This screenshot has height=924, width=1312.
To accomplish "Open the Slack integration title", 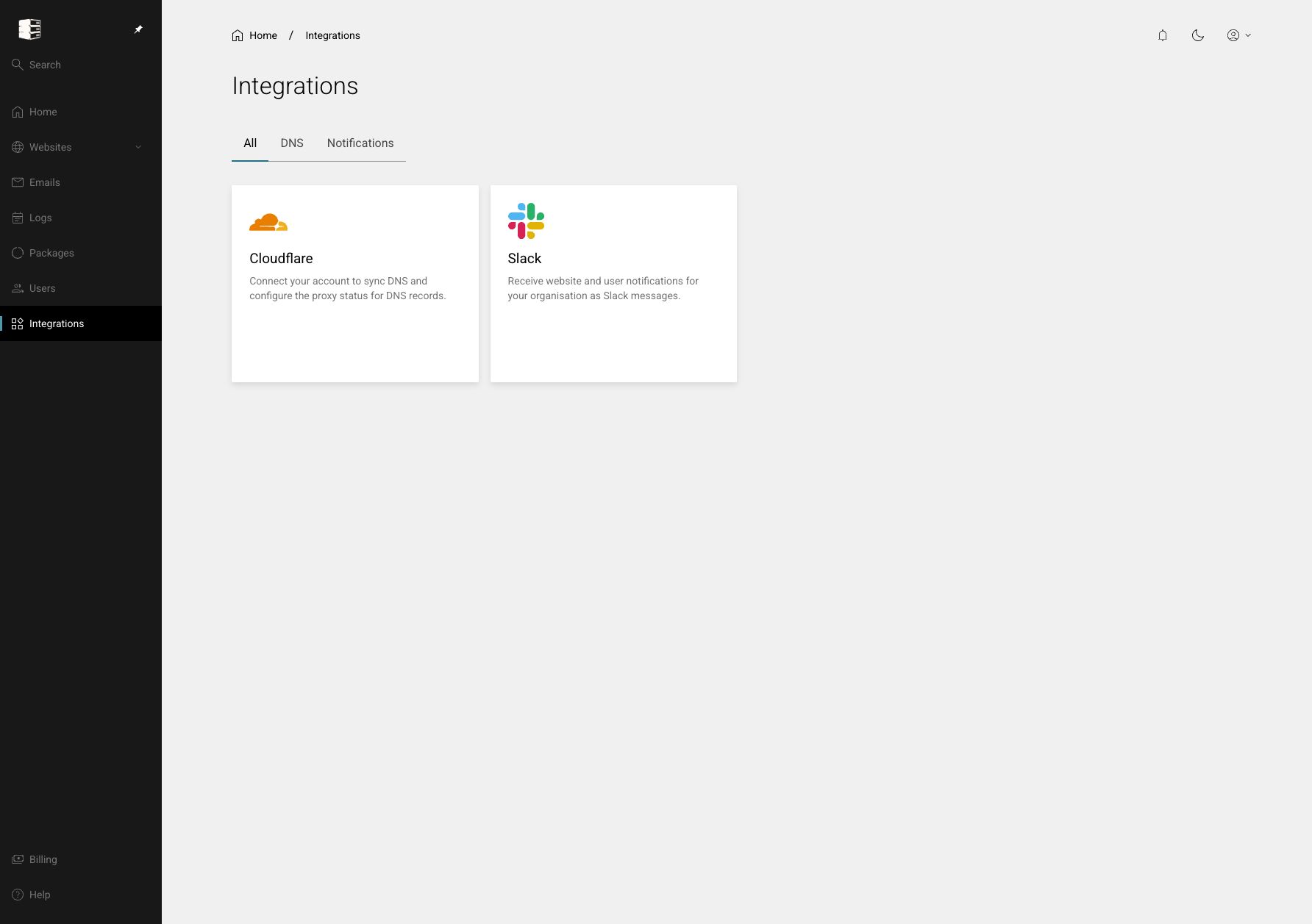I will click(x=524, y=258).
